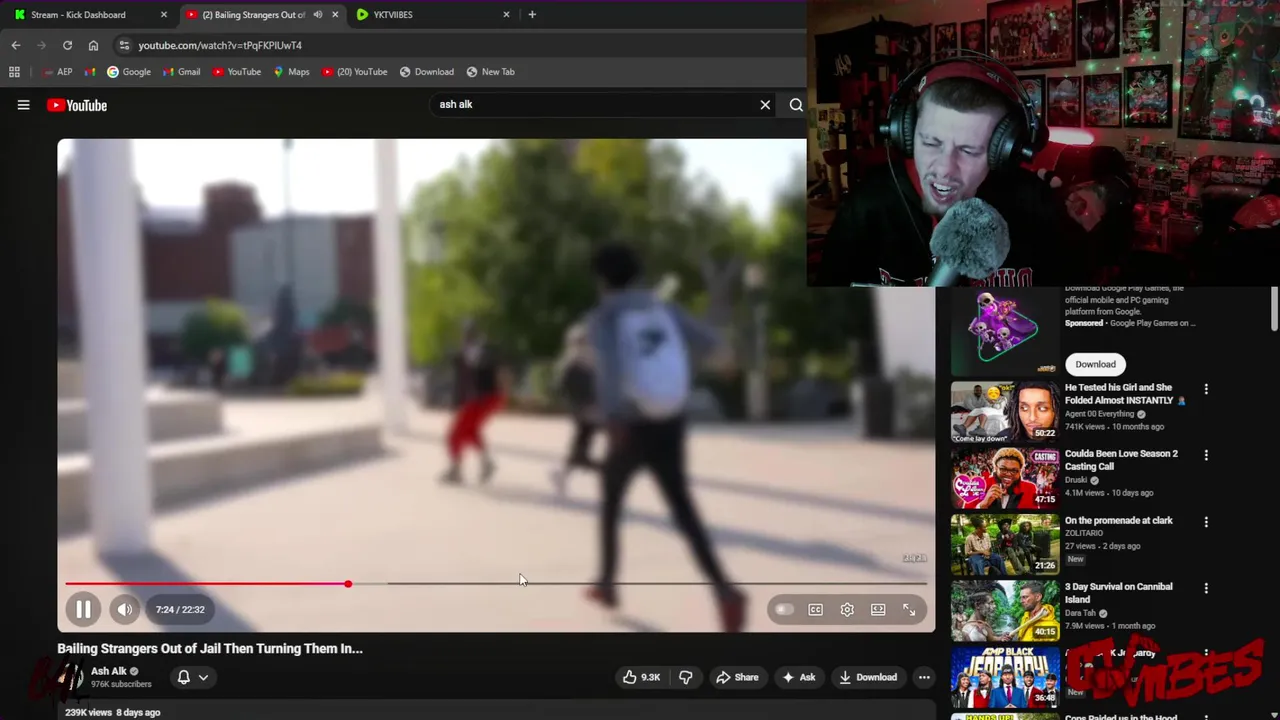
Task: Click the URL address bar
Action: pyautogui.click(x=460, y=45)
